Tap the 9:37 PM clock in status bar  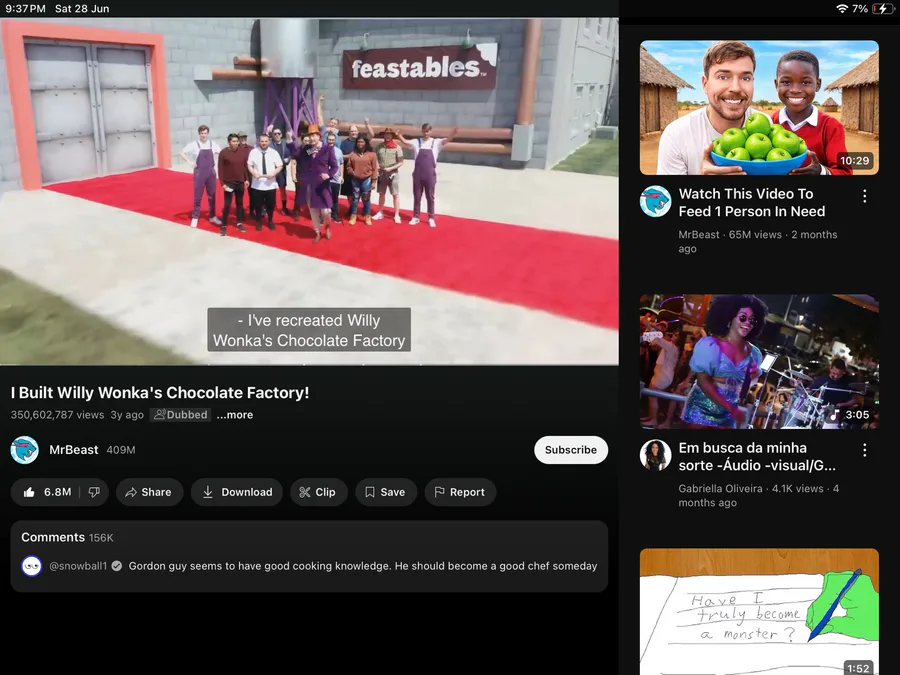click(25, 9)
